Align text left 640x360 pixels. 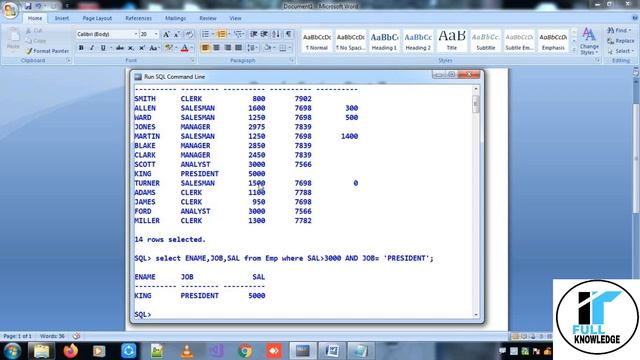[205, 48]
